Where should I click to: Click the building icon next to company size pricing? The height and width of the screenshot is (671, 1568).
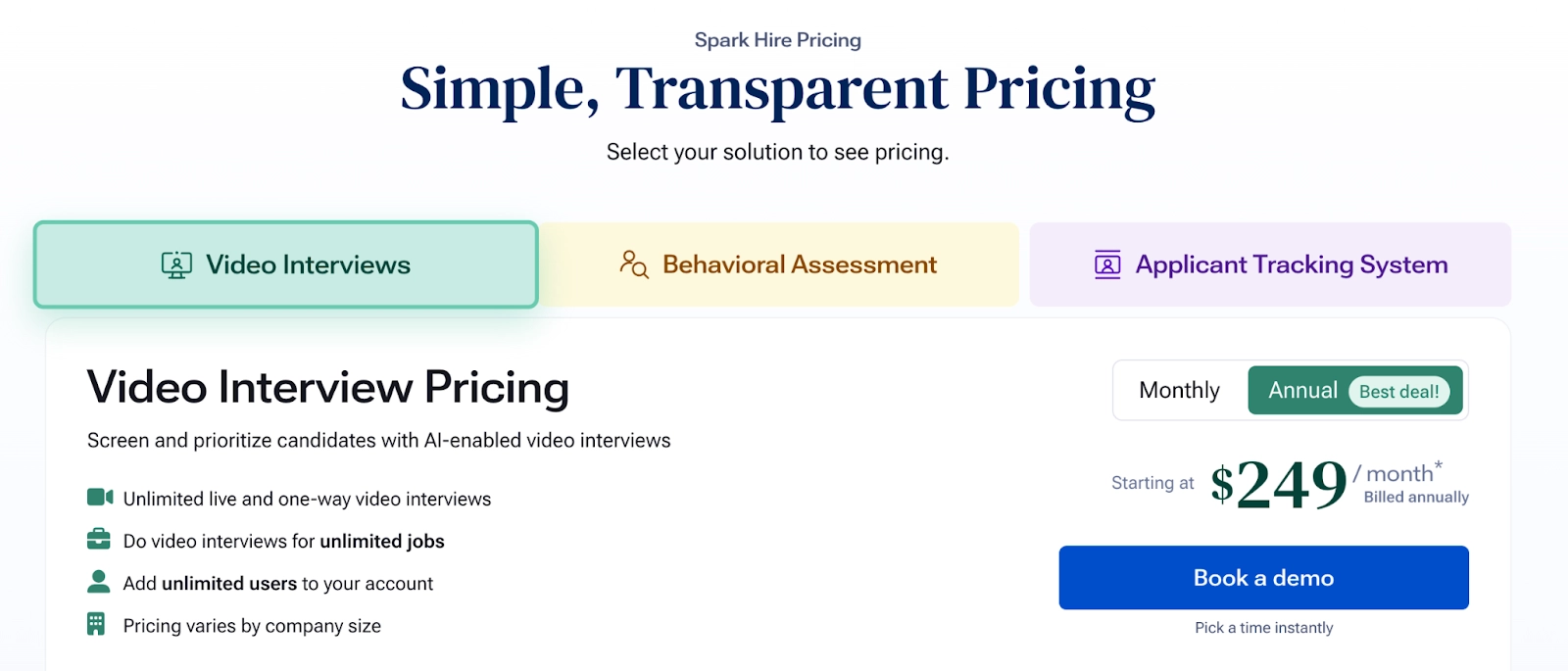click(x=97, y=624)
